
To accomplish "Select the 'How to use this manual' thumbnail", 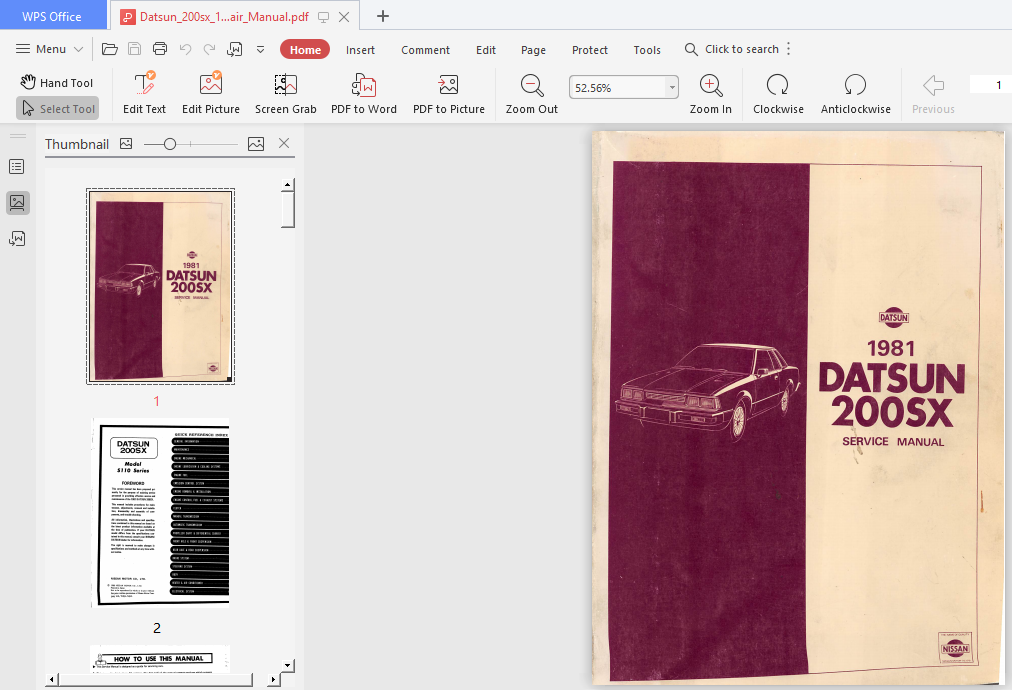I will (x=160, y=659).
